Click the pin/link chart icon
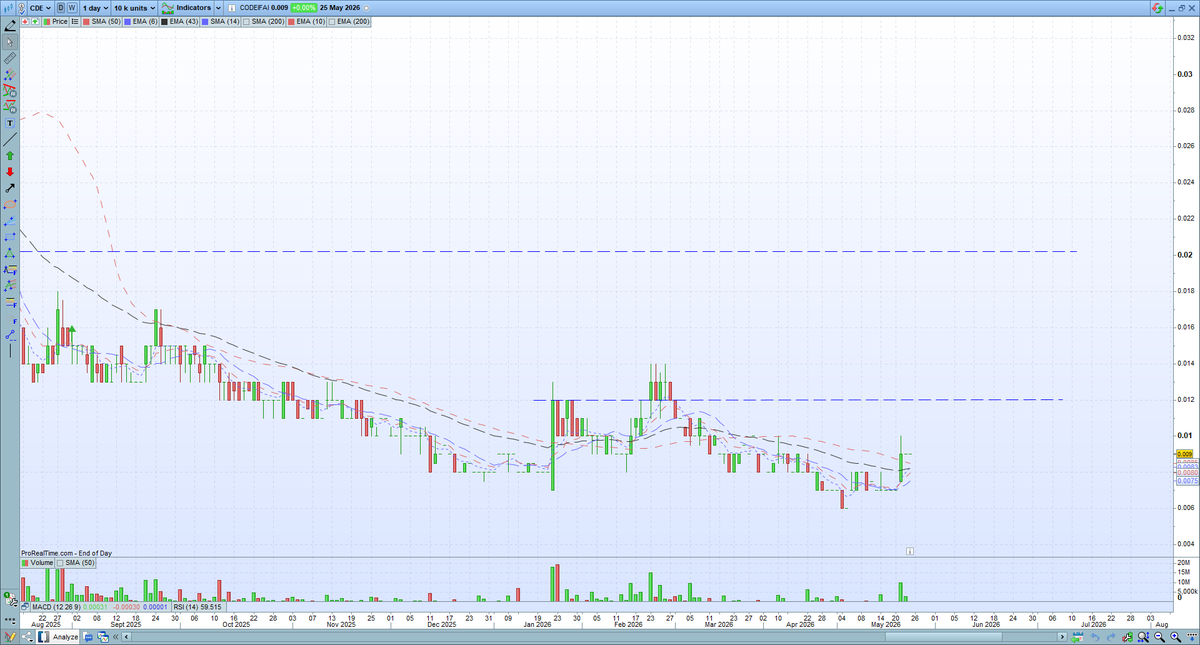The image size is (1200, 645). pos(21,8)
